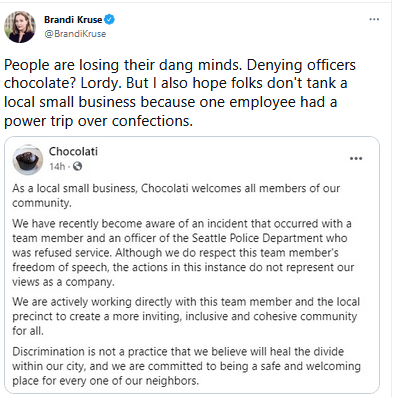Open Brandi Kruse's profile photo
Screen dimensions: 393x397
click(x=20, y=27)
